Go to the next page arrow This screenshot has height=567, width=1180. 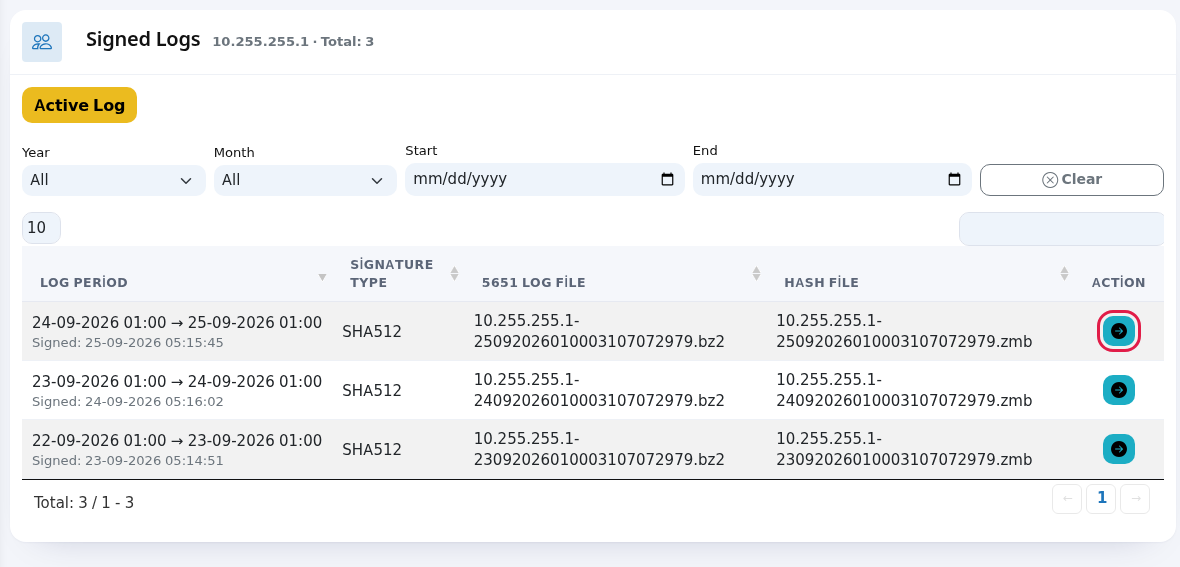[x=1135, y=498]
